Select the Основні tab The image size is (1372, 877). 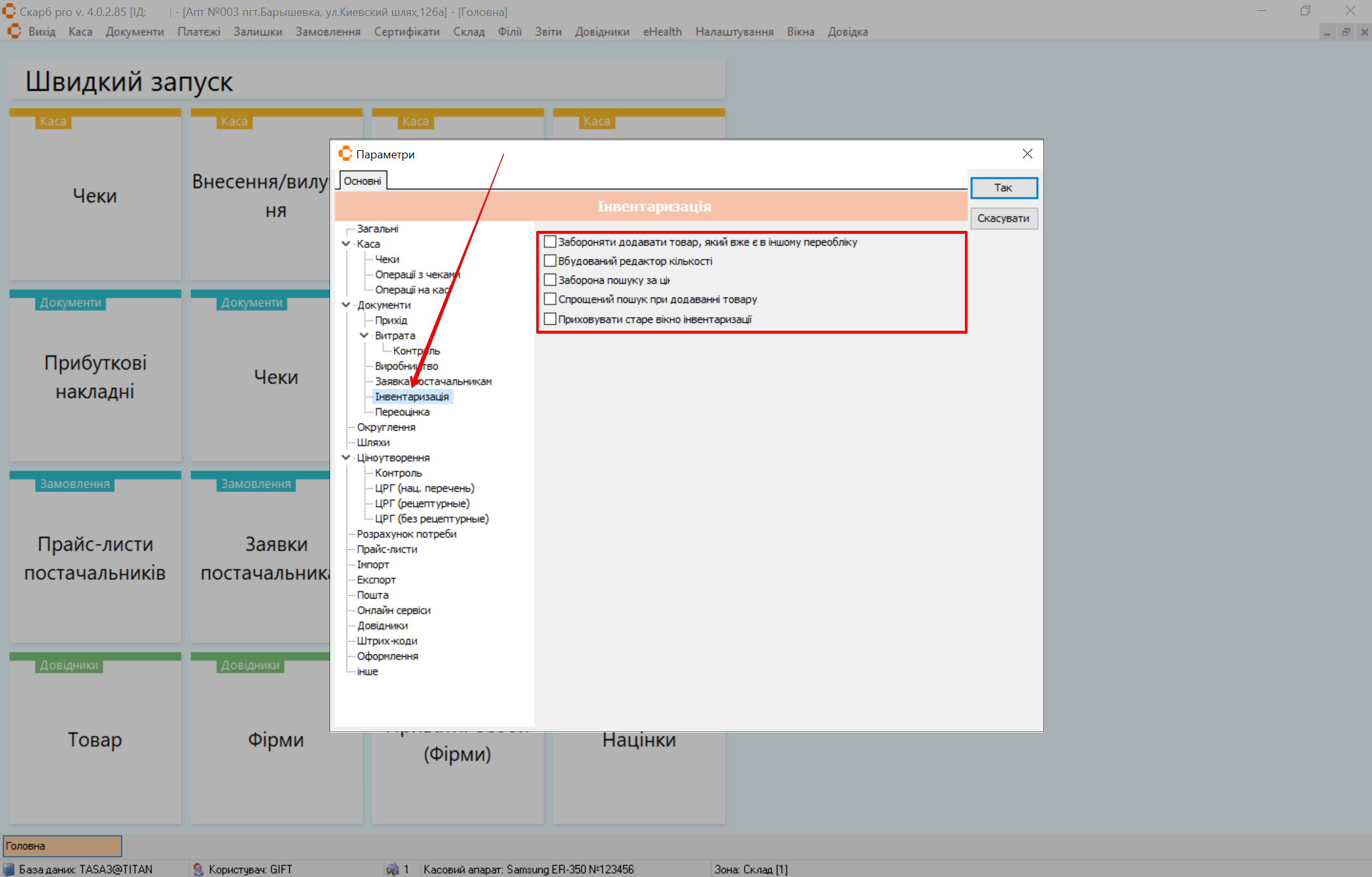coord(363,181)
